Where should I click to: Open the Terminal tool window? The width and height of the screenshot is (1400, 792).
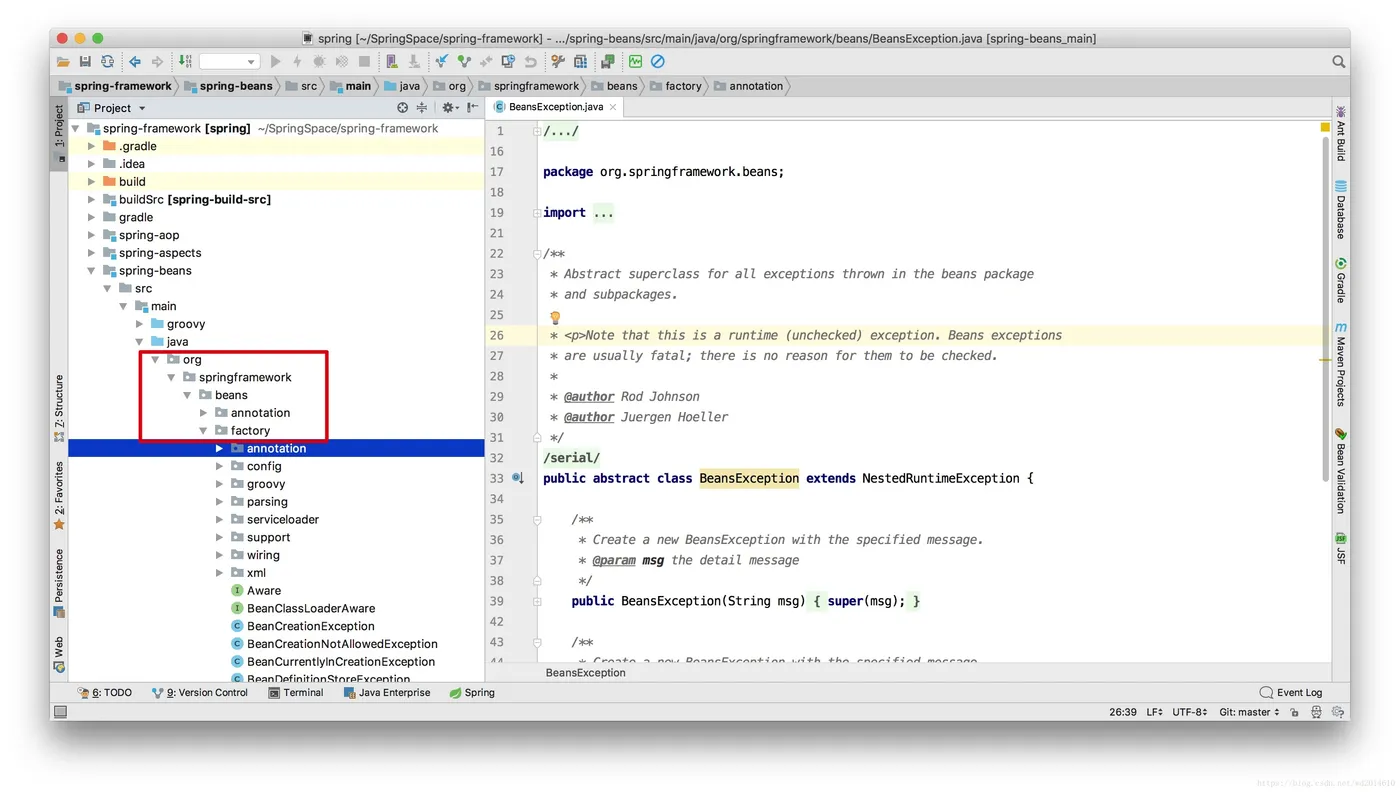(296, 692)
